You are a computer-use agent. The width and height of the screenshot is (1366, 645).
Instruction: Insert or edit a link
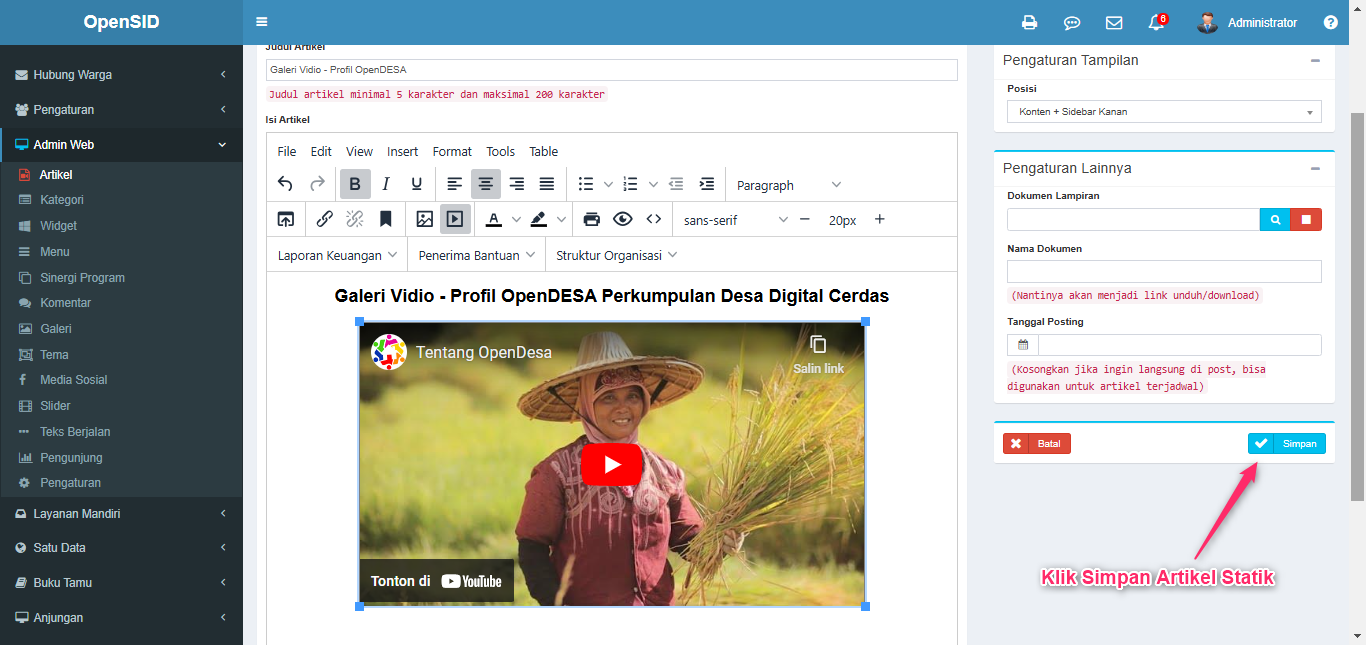tap(325, 219)
